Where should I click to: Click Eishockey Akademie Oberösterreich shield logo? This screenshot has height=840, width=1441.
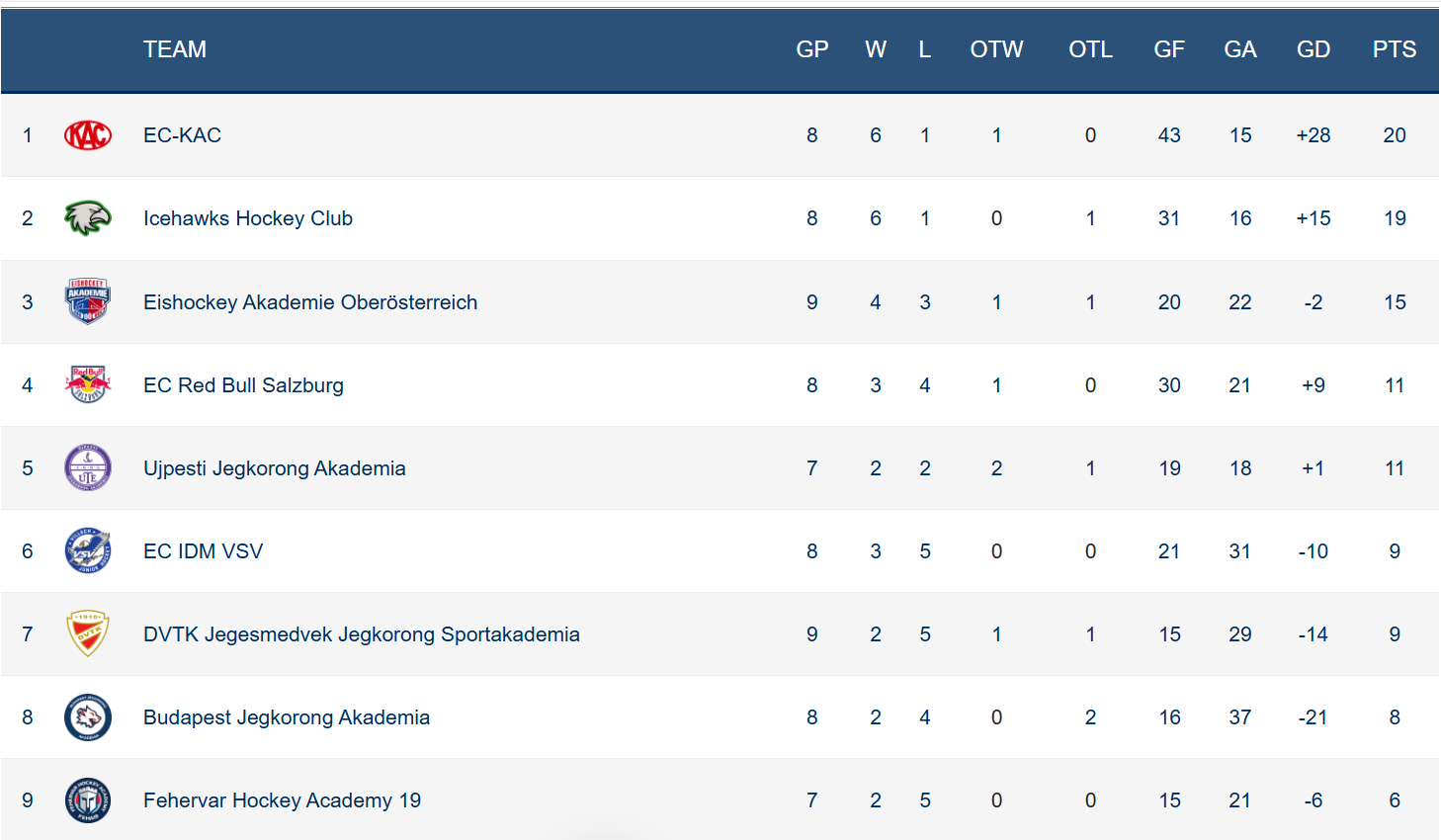[88, 301]
